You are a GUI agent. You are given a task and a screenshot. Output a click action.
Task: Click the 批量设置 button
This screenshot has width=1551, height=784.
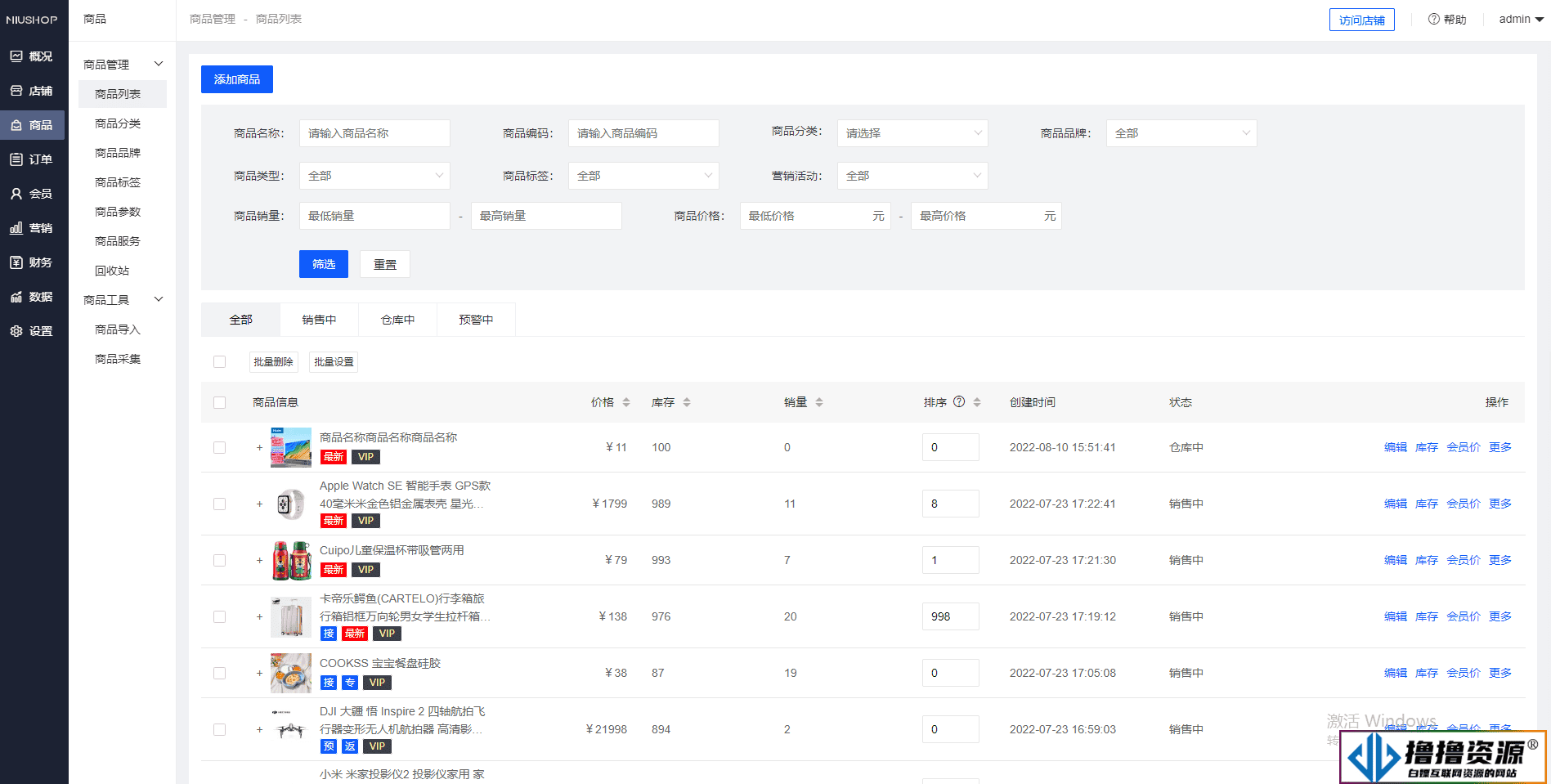point(334,362)
